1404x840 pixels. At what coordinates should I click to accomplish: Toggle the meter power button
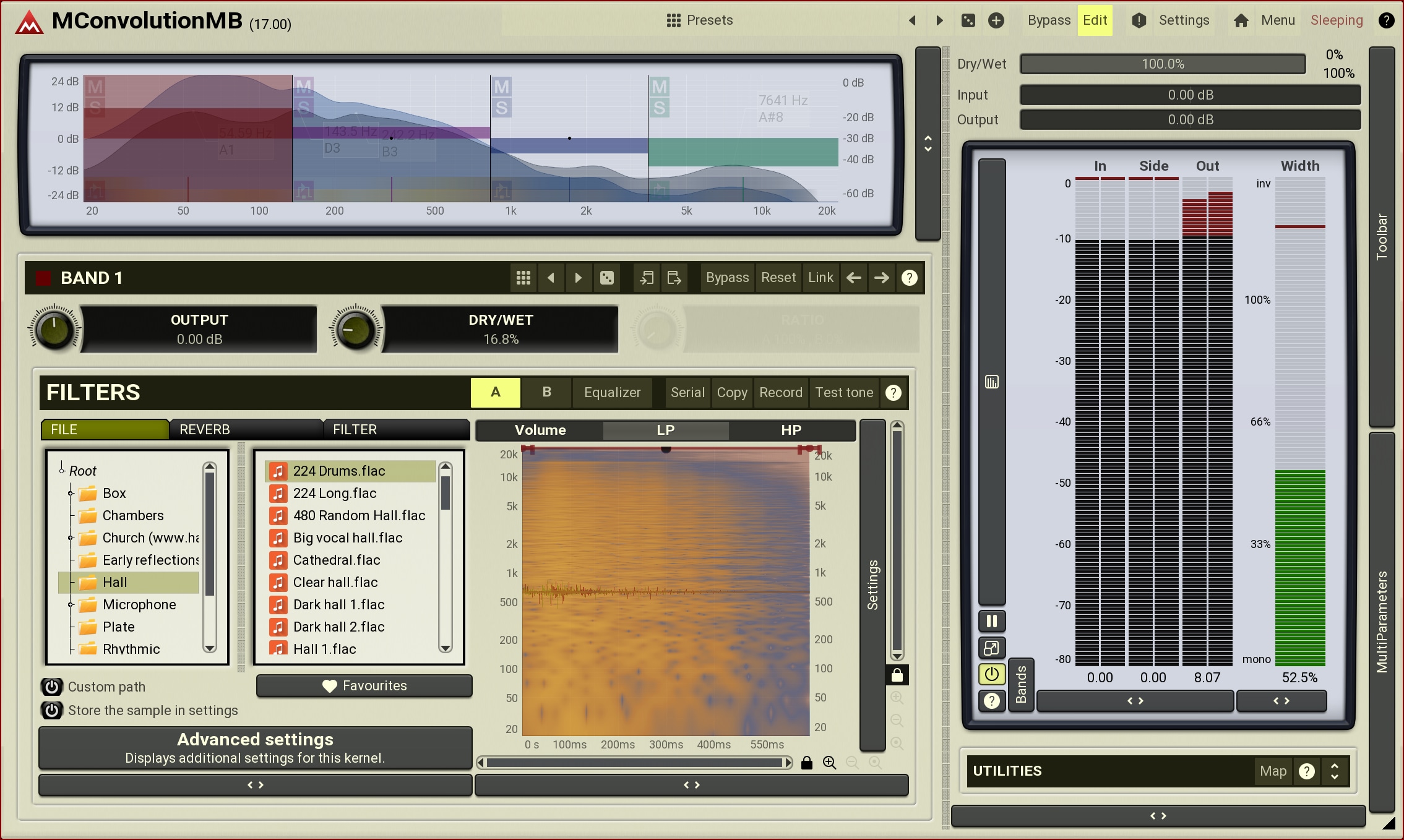click(x=991, y=674)
